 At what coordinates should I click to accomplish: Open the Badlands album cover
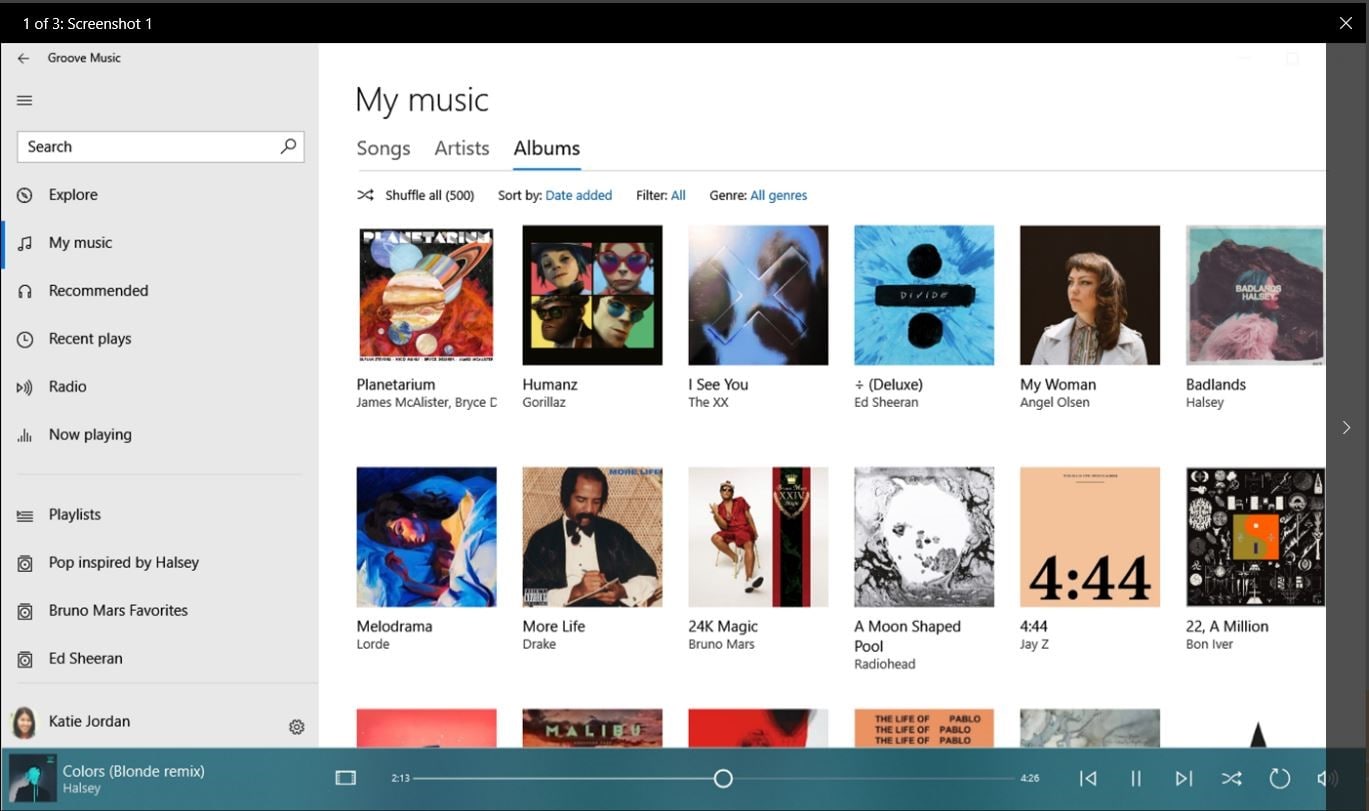point(1255,295)
